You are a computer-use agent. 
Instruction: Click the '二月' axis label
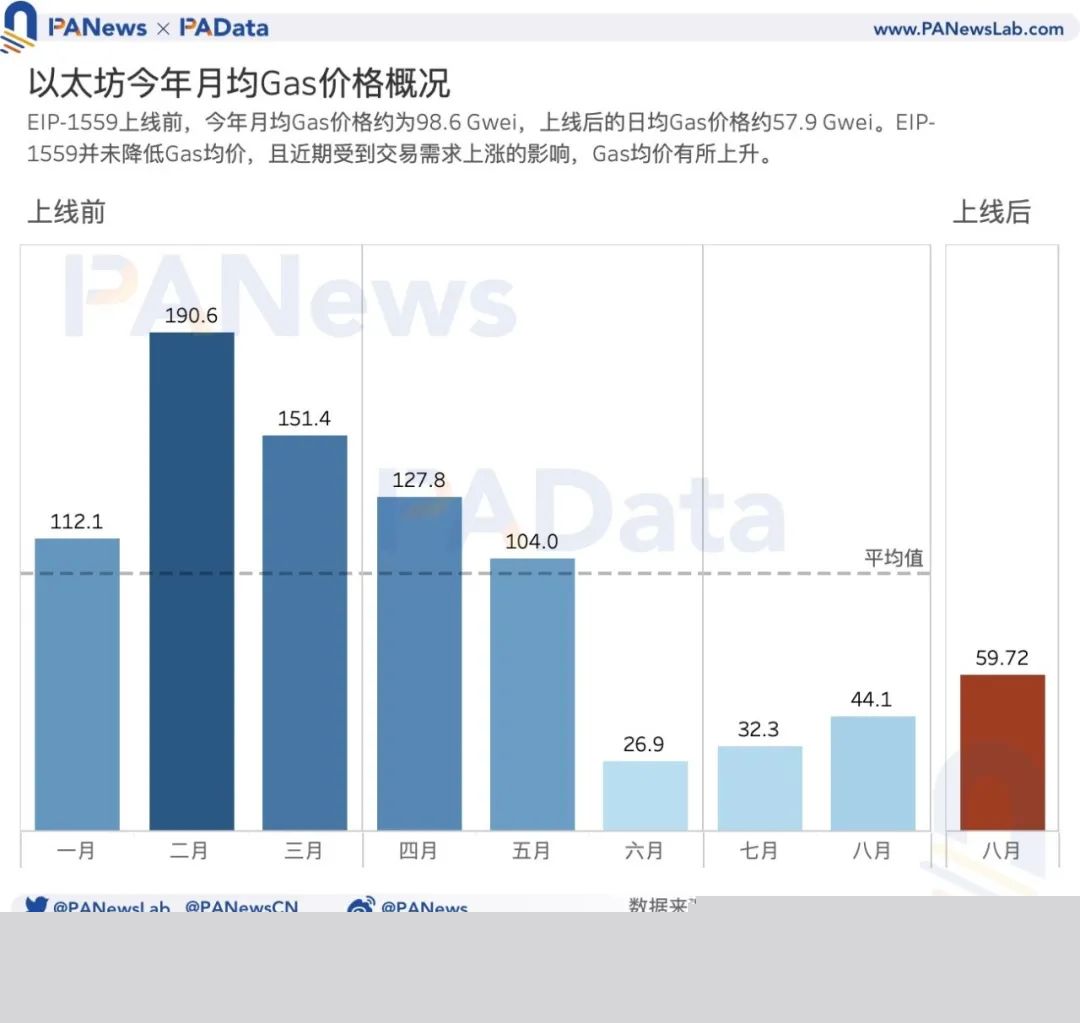click(189, 851)
